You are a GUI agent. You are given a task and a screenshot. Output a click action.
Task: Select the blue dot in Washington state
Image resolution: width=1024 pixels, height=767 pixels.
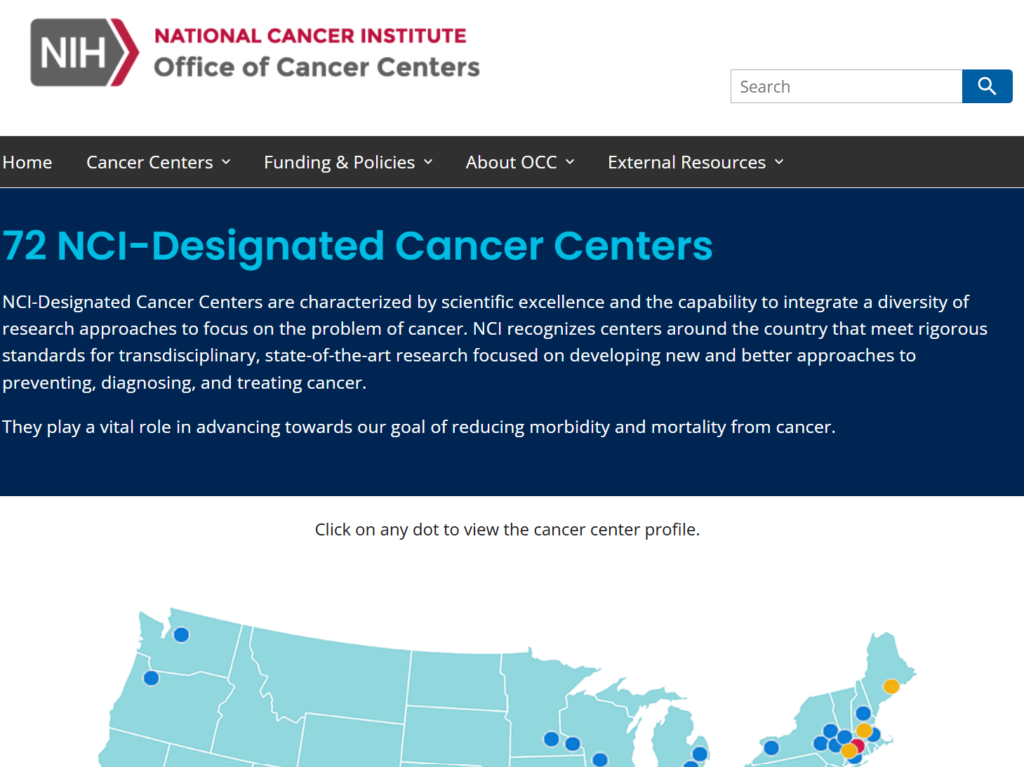(x=182, y=634)
